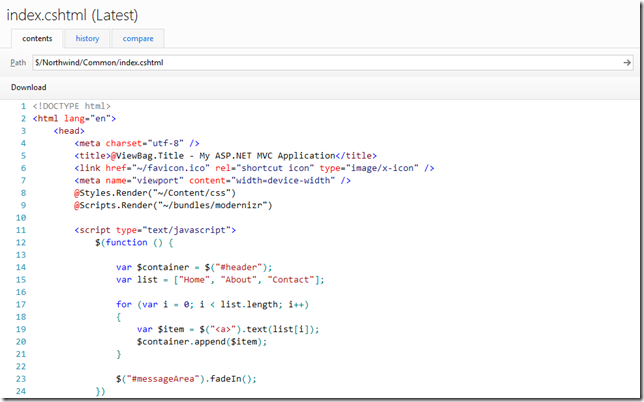
Task: Click the for loop code line
Action: [212, 304]
